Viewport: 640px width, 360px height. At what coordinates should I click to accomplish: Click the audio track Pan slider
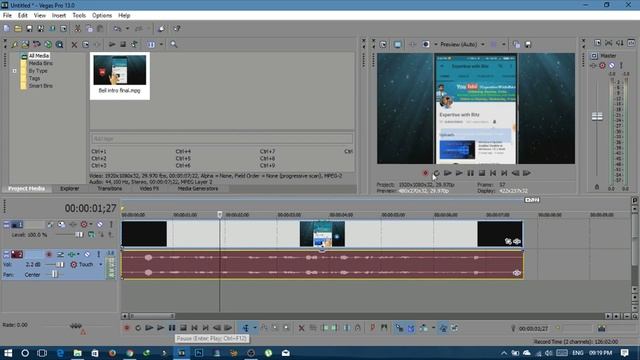click(x=54, y=275)
